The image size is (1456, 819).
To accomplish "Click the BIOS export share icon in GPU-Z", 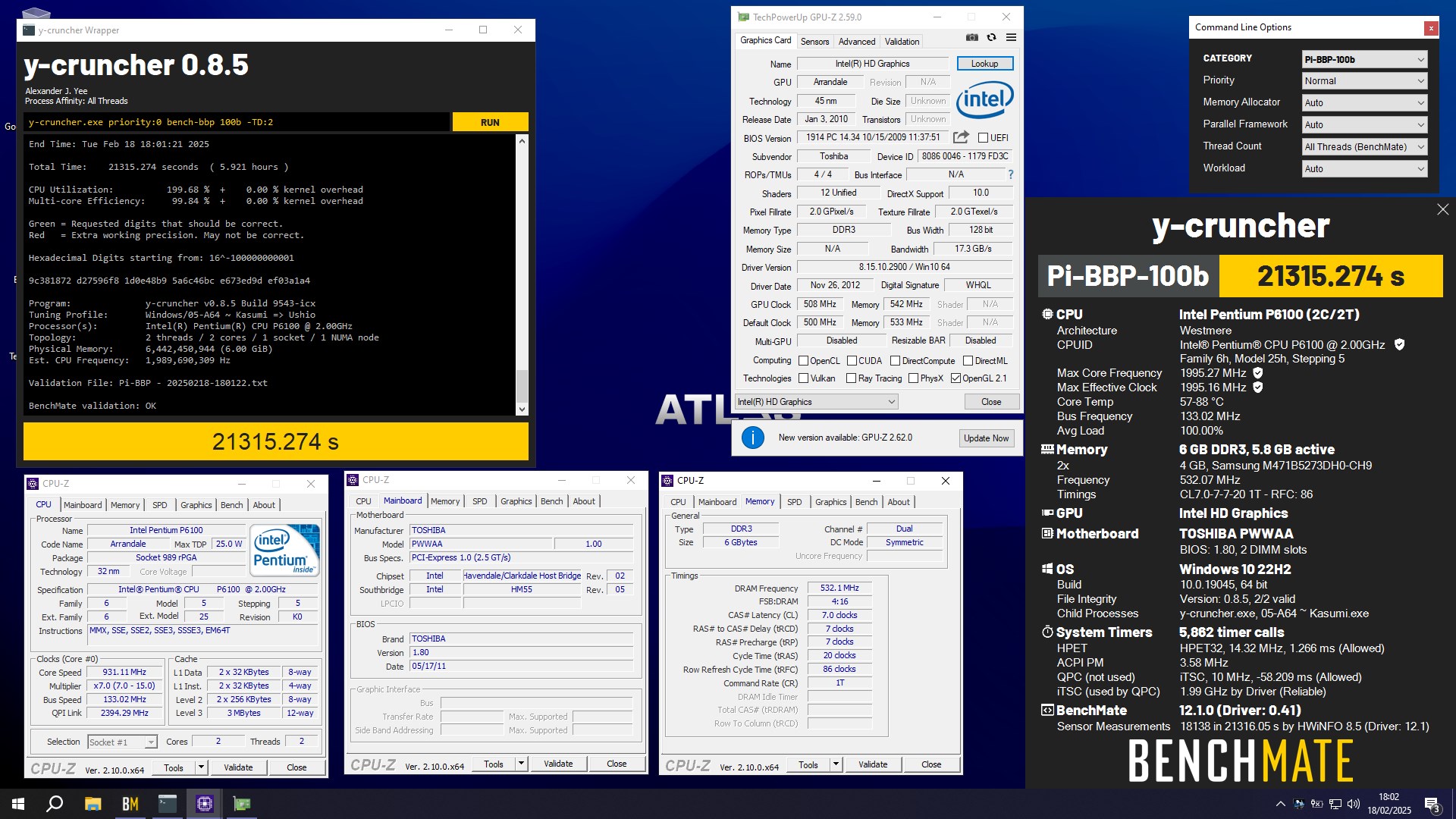I will 961,137.
